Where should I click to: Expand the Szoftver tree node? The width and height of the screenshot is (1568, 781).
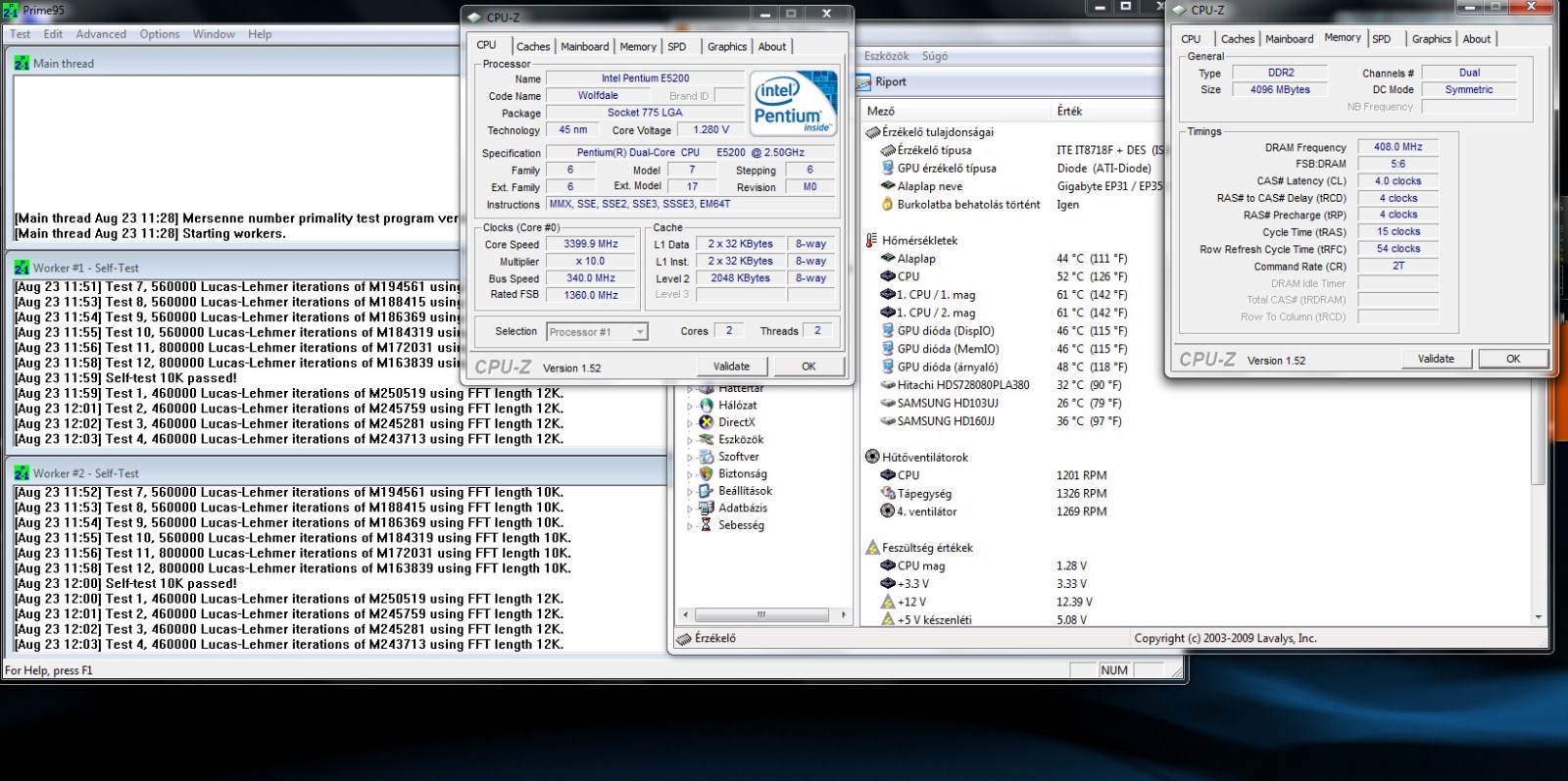click(690, 458)
